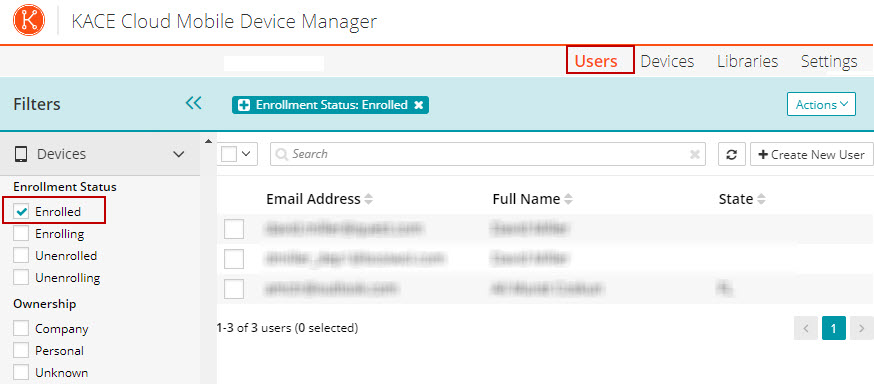Open the Actions dropdown
The width and height of the screenshot is (874, 384).
pos(821,104)
